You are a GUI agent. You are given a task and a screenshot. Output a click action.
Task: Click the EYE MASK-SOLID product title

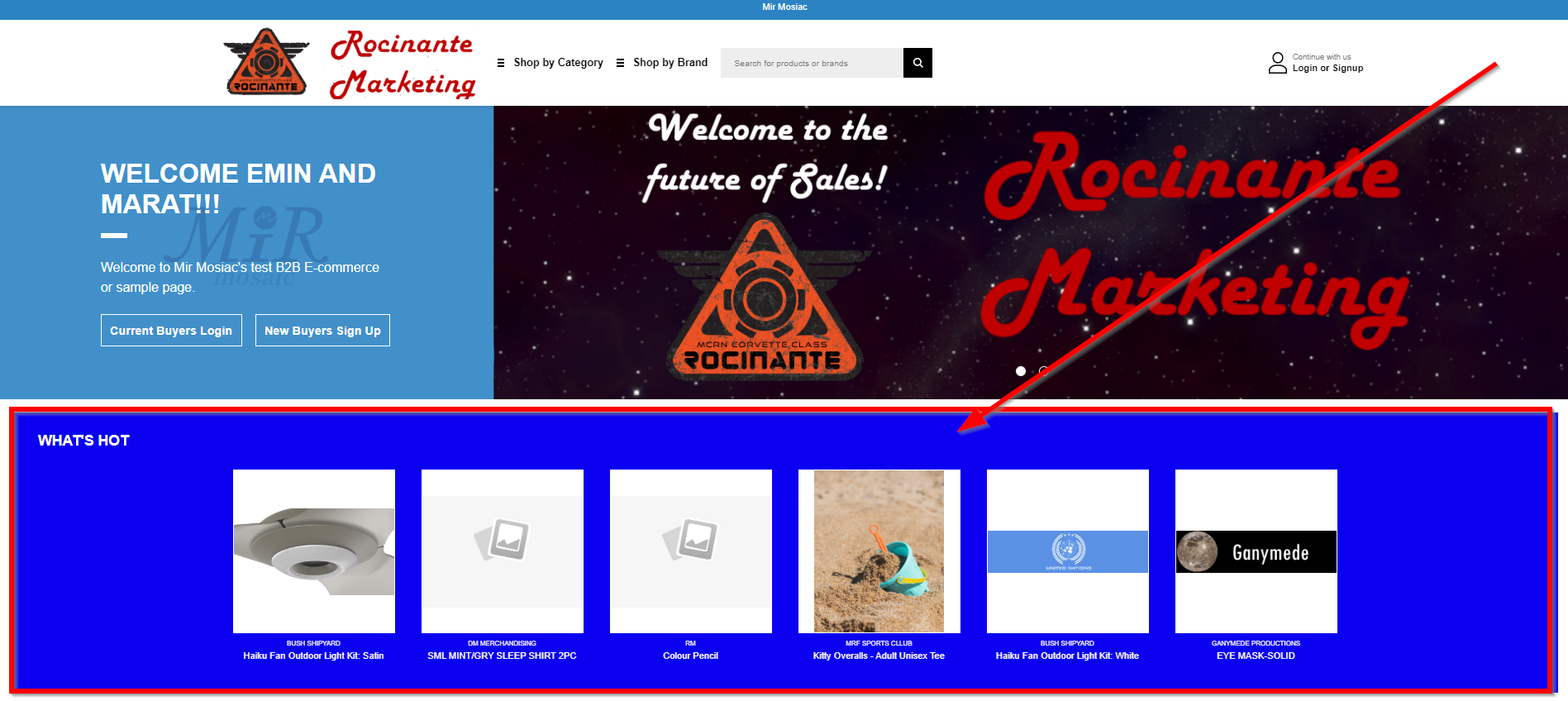[1256, 656]
